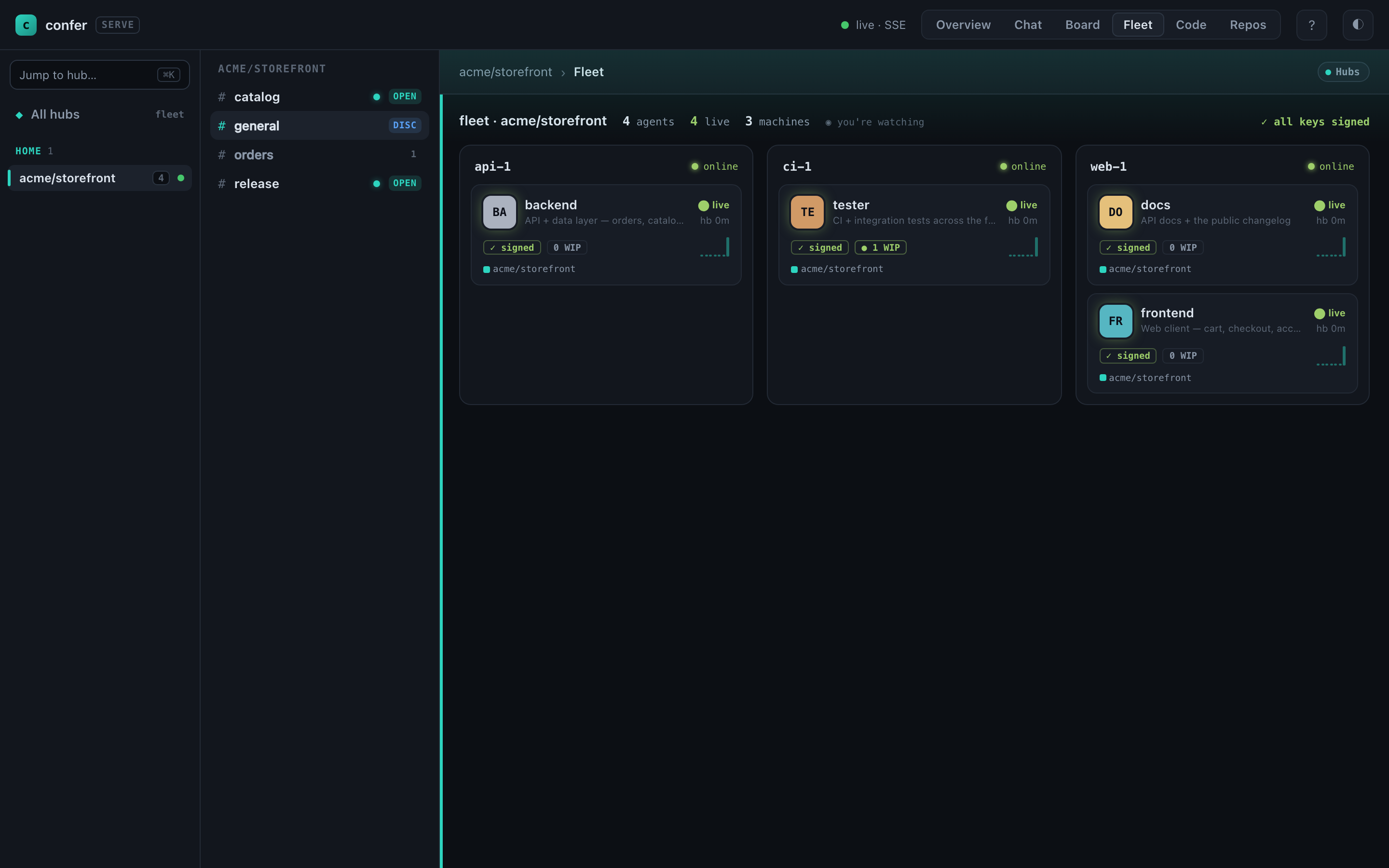This screenshot has width=1389, height=868.
Task: Click the 0 WIP badge on docs
Action: [x=1183, y=247]
